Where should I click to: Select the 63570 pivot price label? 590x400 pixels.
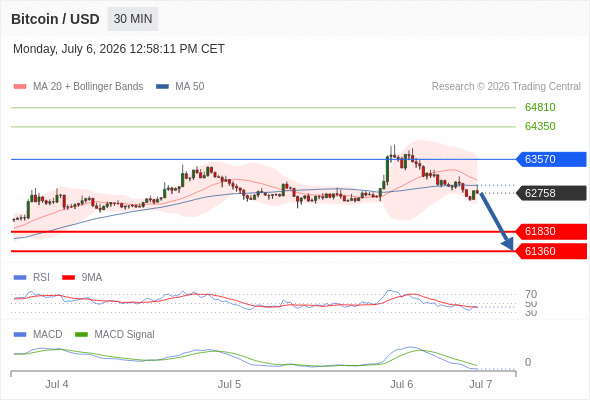pos(551,159)
